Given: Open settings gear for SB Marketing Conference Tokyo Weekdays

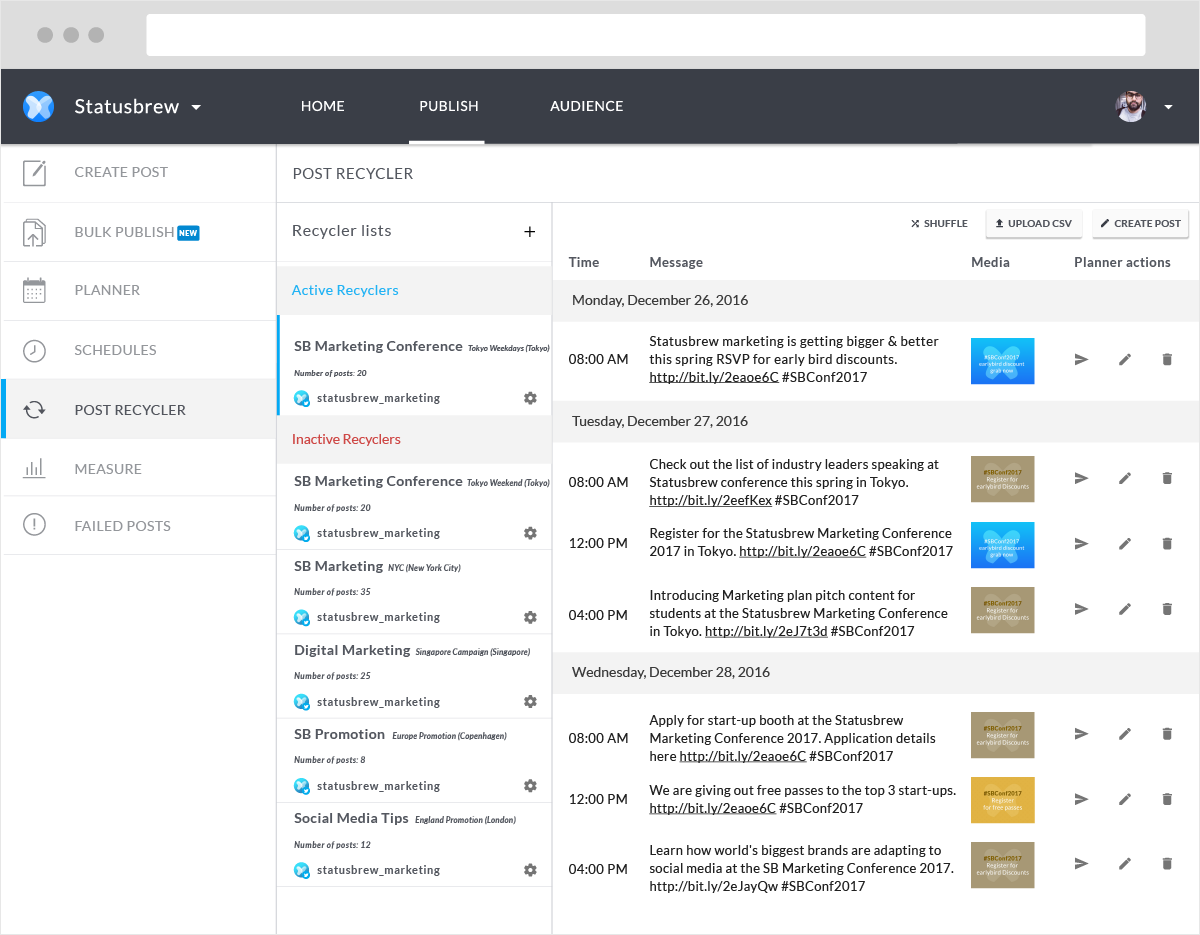Looking at the screenshot, I should click(530, 398).
